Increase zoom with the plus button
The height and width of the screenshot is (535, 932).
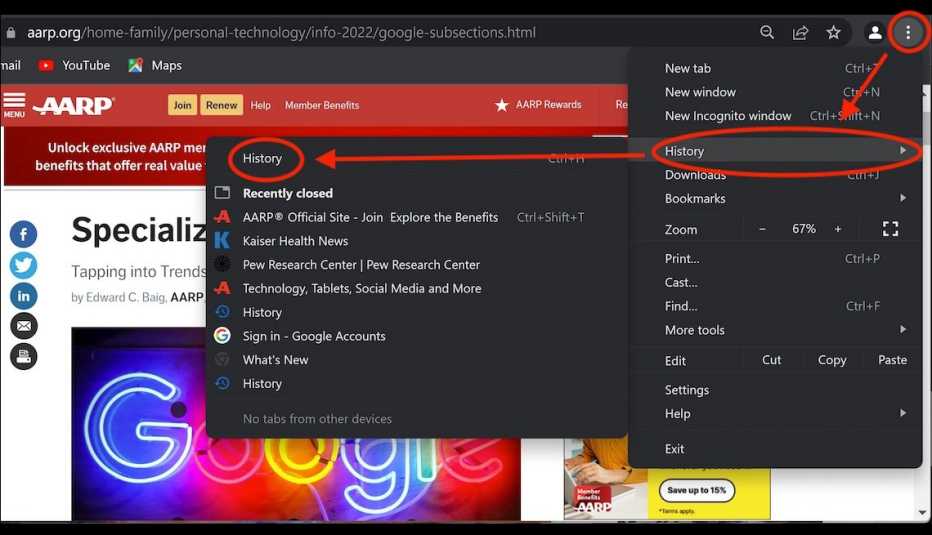click(837, 229)
